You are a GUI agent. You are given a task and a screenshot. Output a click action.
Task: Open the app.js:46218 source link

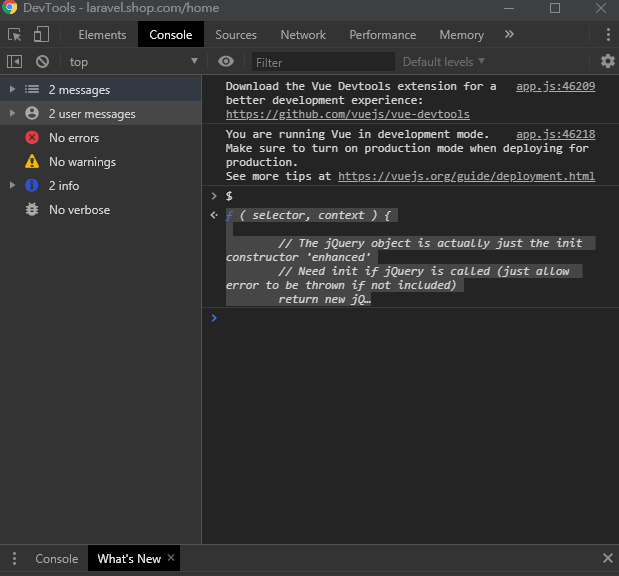555,134
